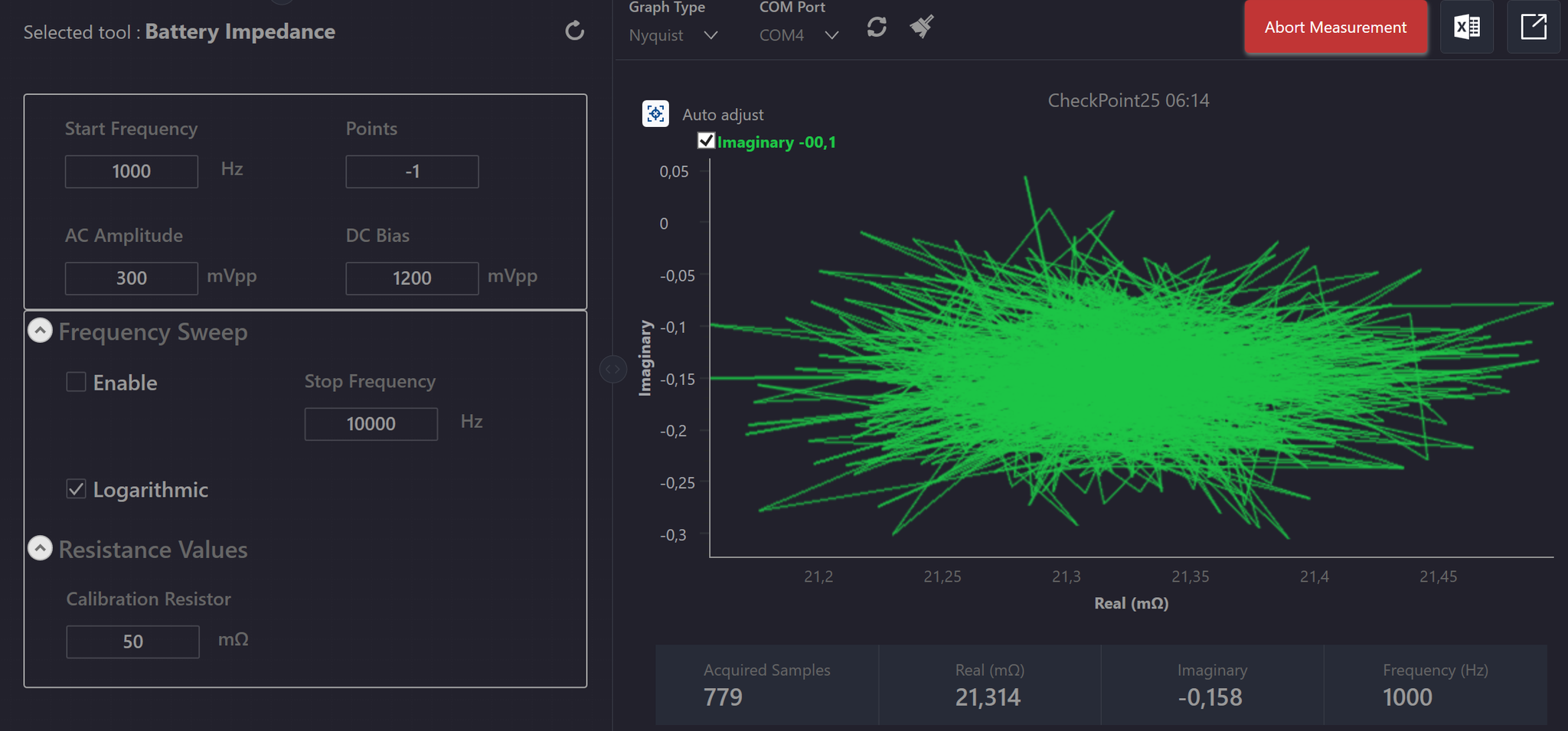Click the CheckPoint25 06:14 graph title
Screen dimensions: 1568x731
coord(1129,100)
